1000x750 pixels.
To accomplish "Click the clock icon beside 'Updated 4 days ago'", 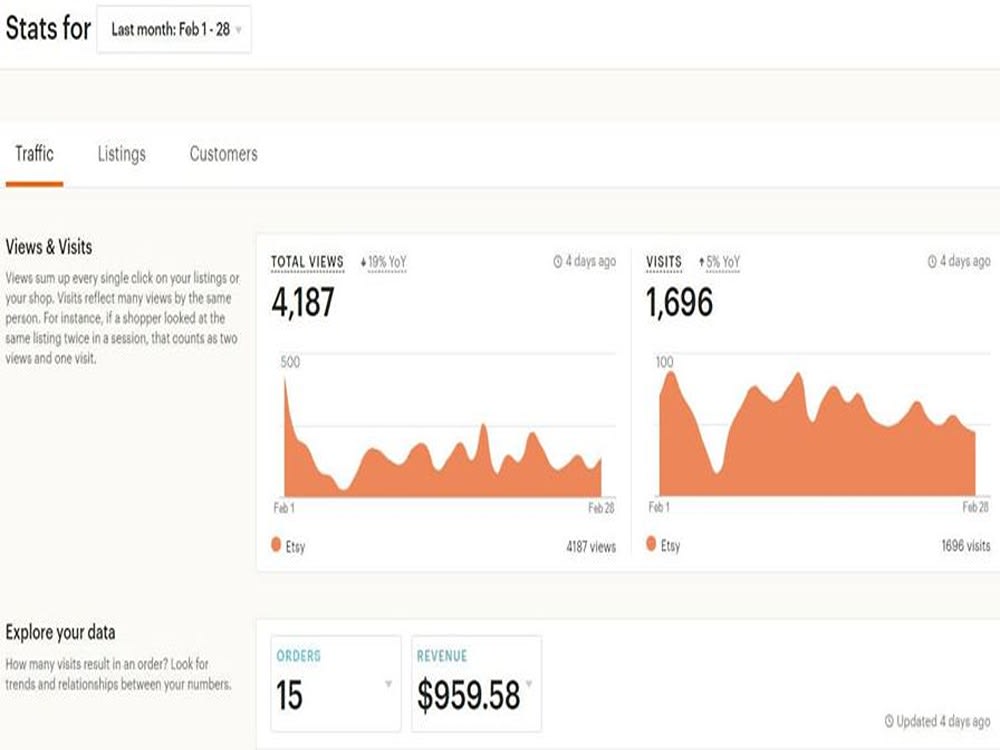I will [x=889, y=721].
